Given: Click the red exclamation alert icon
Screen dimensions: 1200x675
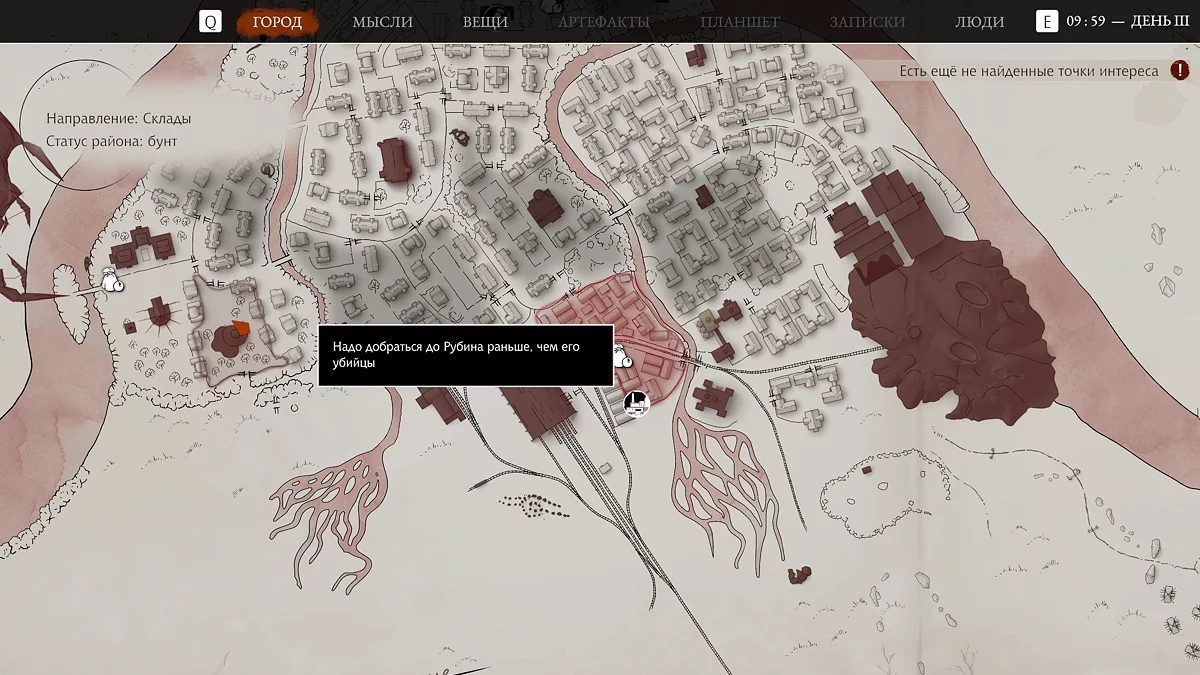Looking at the screenshot, I should (1180, 71).
